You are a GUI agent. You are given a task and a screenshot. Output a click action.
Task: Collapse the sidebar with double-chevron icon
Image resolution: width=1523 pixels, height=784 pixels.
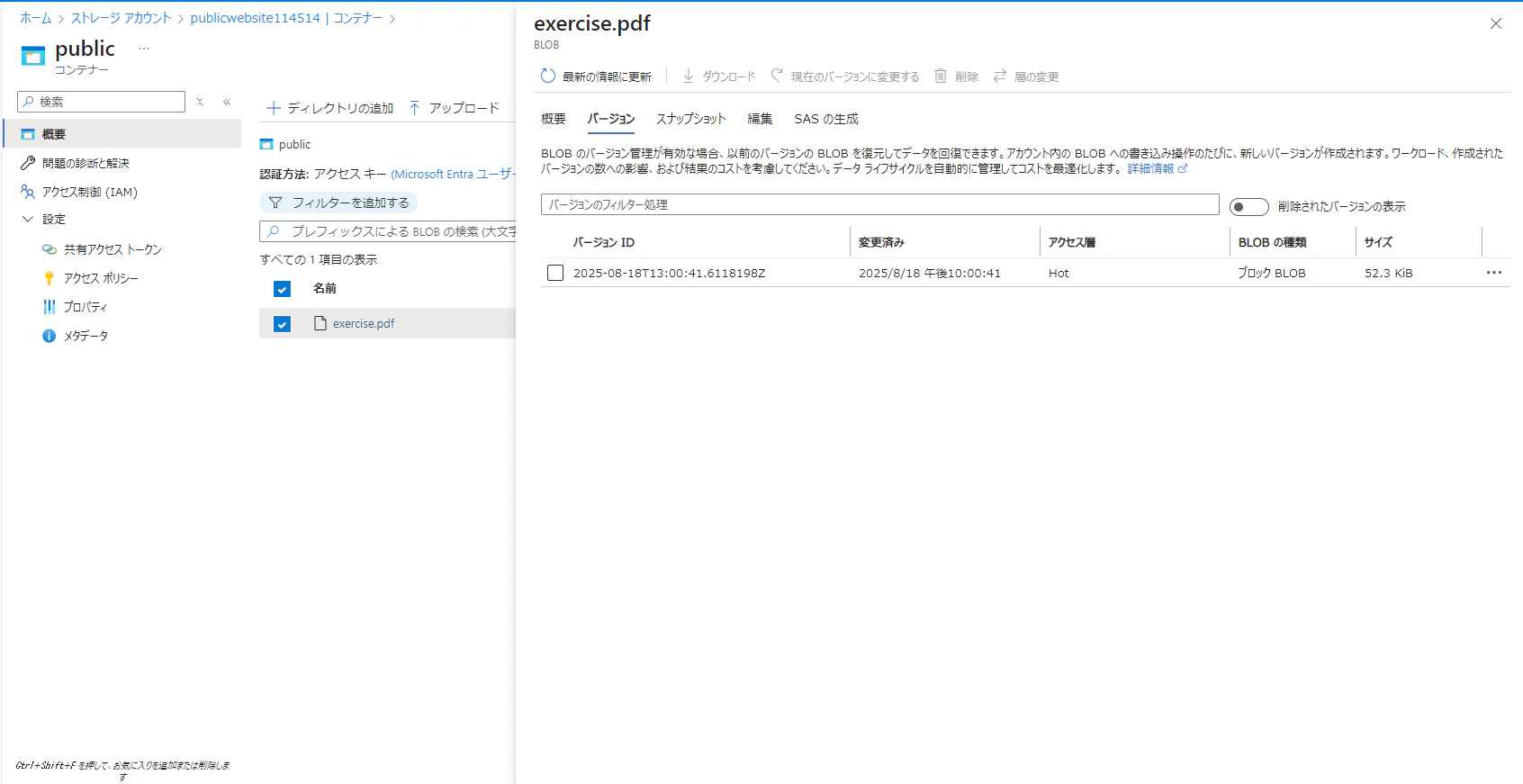click(x=227, y=102)
